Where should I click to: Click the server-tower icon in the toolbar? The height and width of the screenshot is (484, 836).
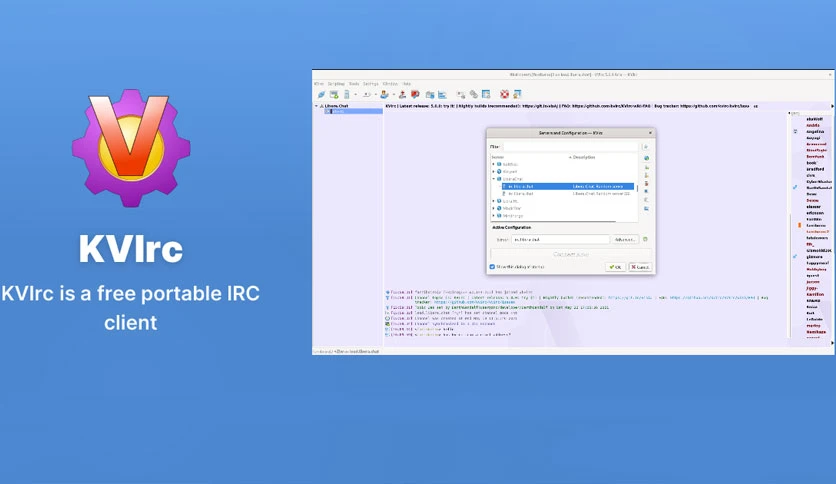click(x=346, y=94)
